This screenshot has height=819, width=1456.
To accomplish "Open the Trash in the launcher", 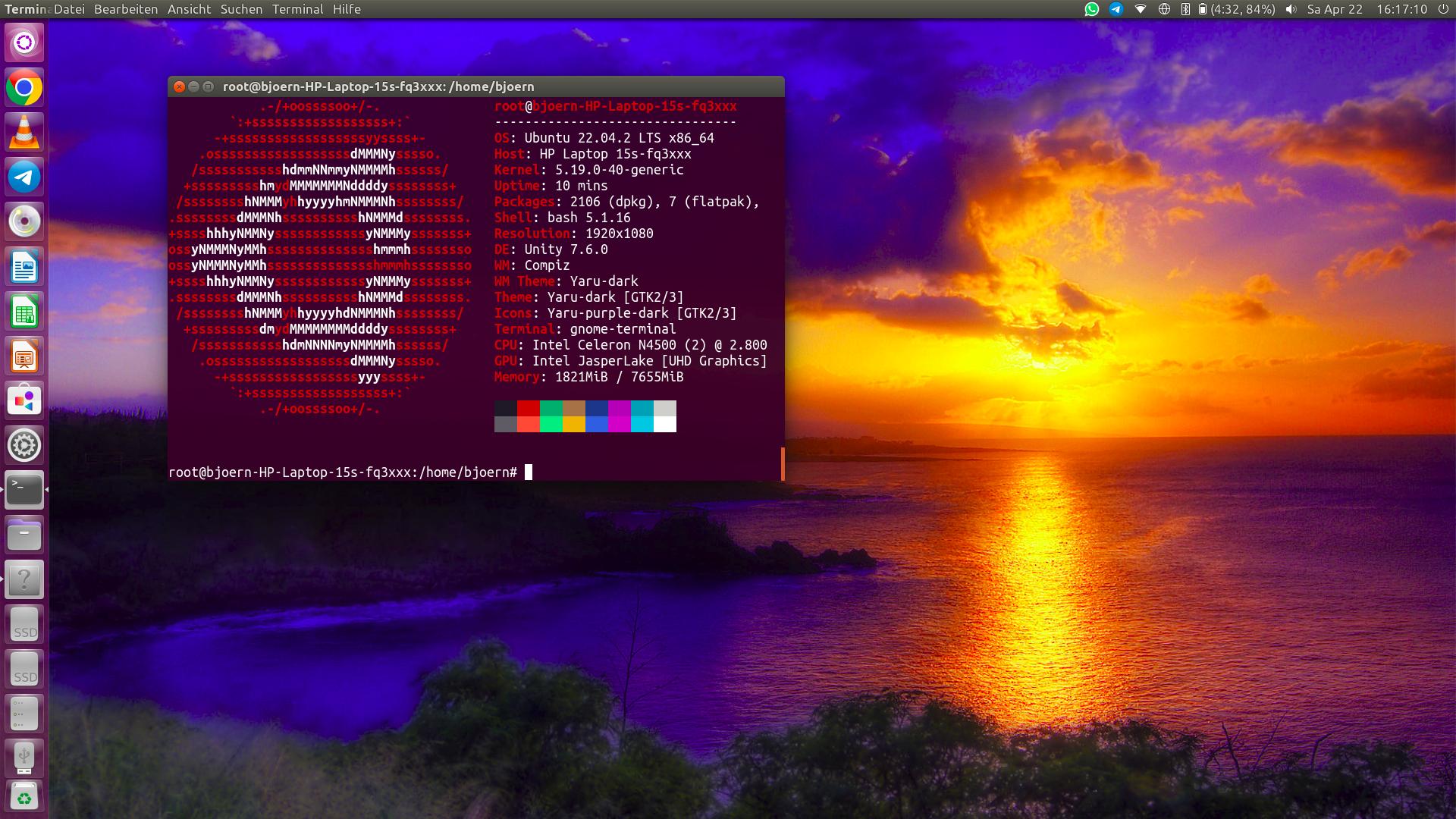I will (24, 798).
